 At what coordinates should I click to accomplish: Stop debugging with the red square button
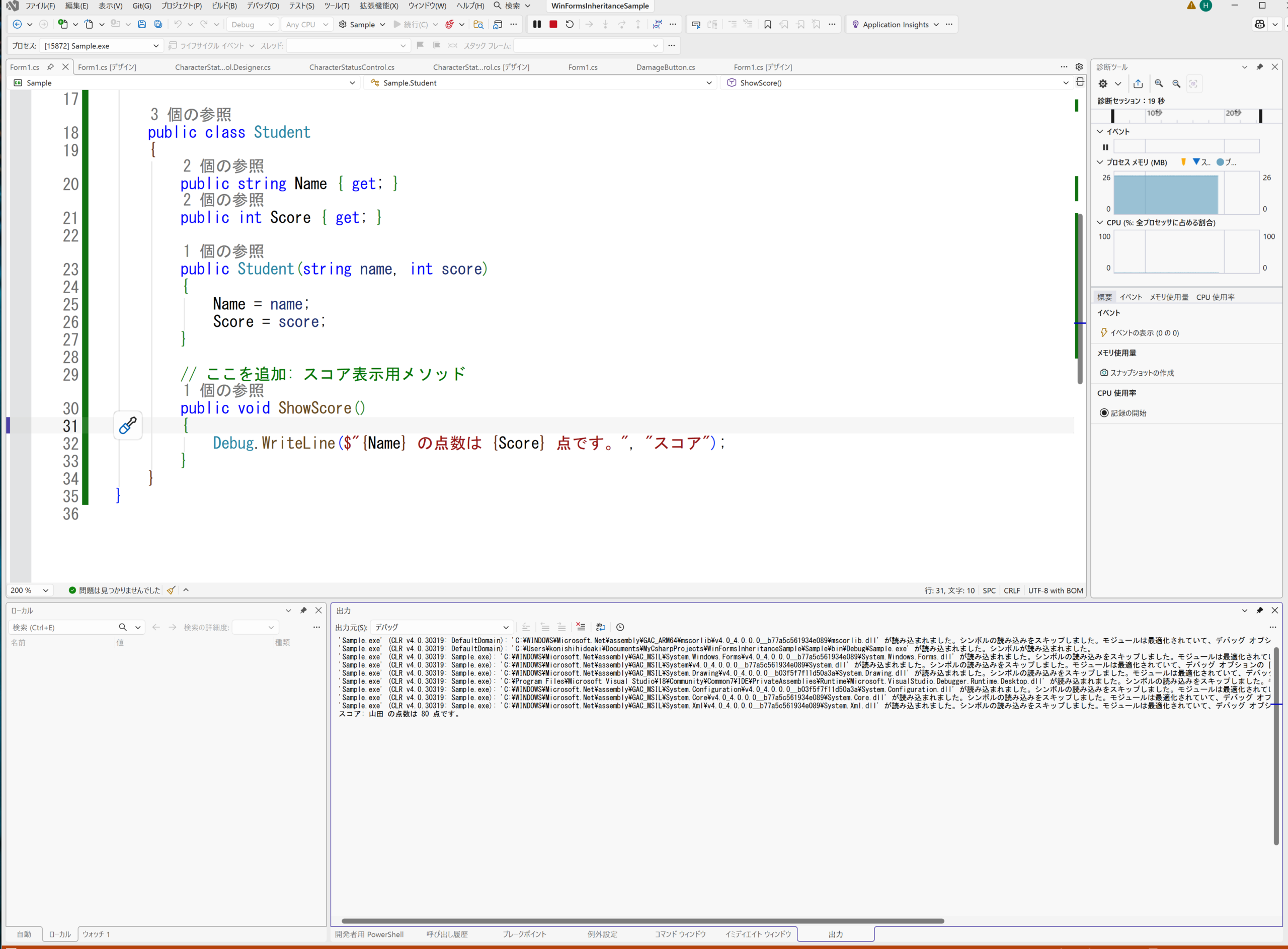tap(553, 24)
